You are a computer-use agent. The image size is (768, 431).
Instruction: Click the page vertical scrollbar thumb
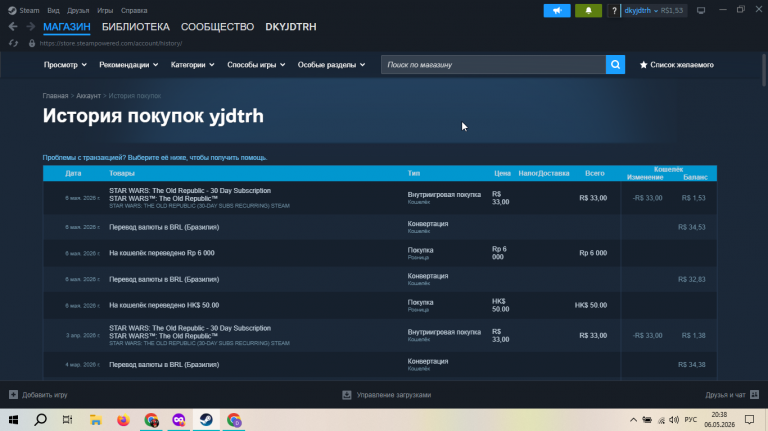pyautogui.click(x=764, y=71)
